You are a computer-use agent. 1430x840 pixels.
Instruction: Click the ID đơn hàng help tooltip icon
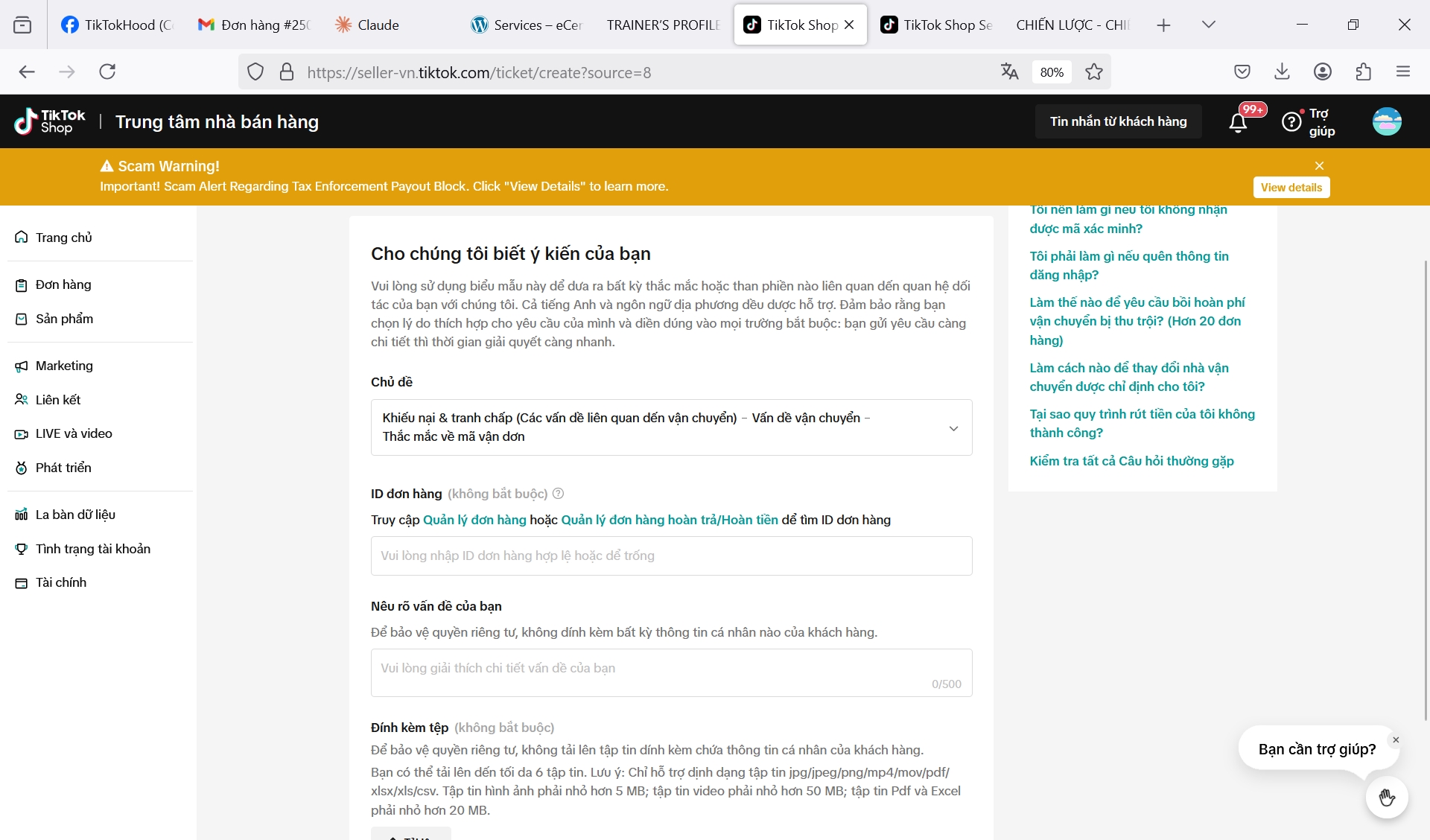pyautogui.click(x=559, y=494)
